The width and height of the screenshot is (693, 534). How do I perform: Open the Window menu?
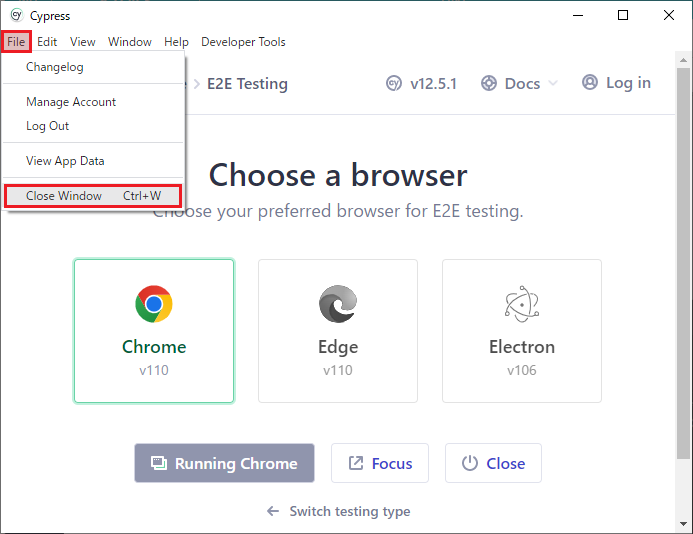click(130, 42)
